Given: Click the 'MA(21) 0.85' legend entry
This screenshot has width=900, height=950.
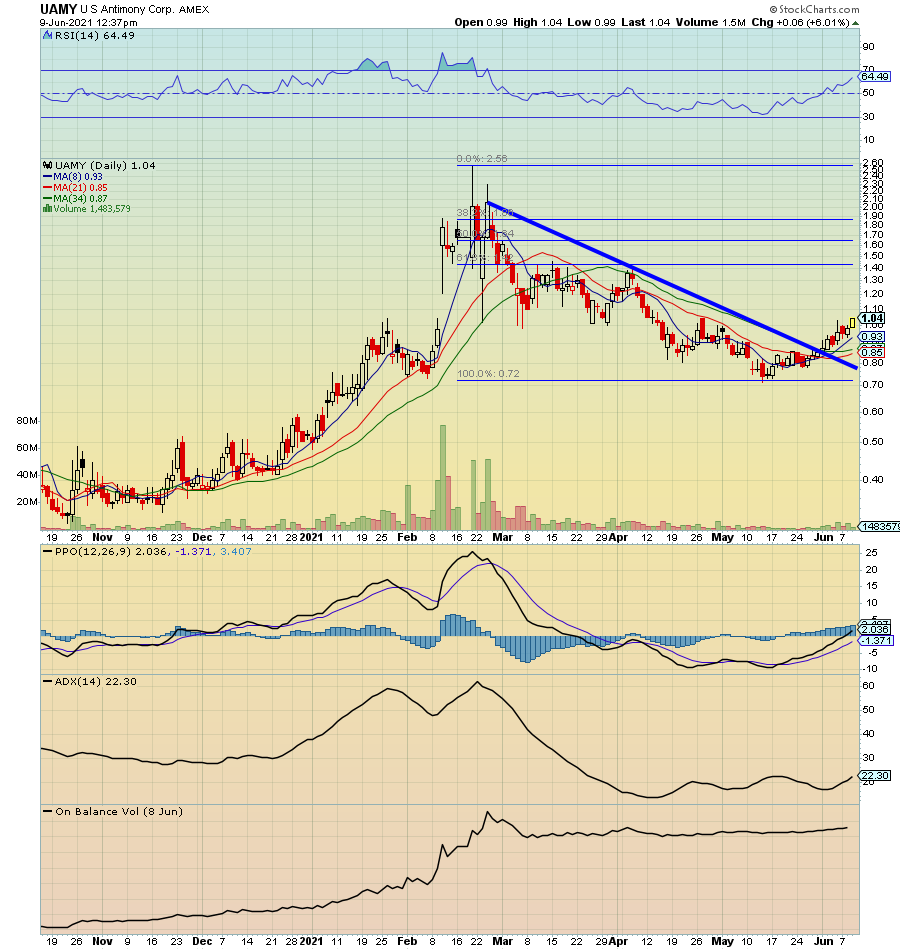Looking at the screenshot, I should click(75, 187).
